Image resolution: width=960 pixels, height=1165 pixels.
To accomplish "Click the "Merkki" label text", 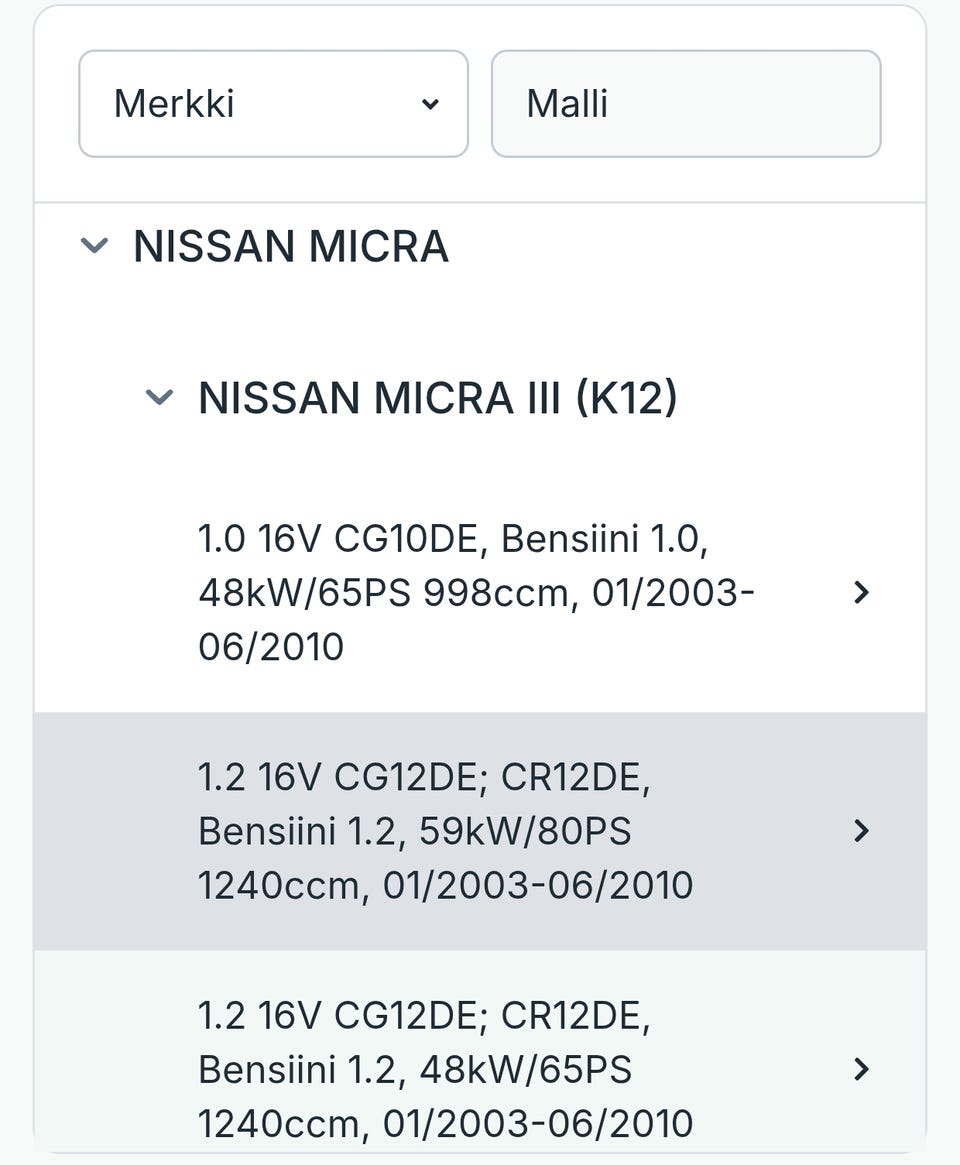I will point(174,104).
